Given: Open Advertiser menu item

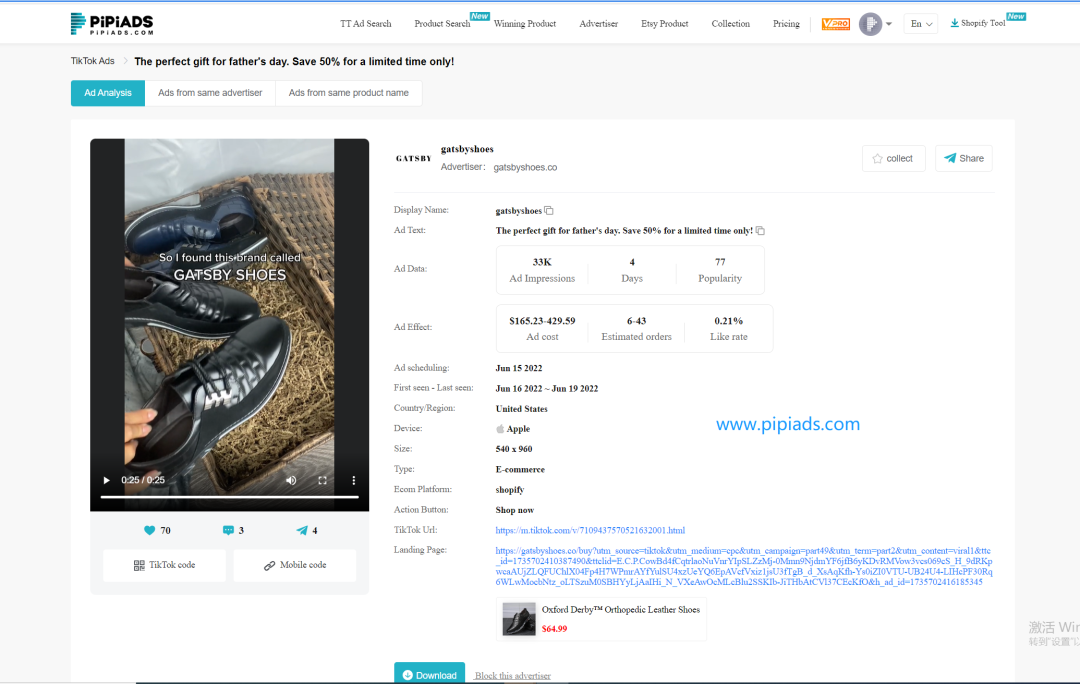Looking at the screenshot, I should [x=599, y=23].
